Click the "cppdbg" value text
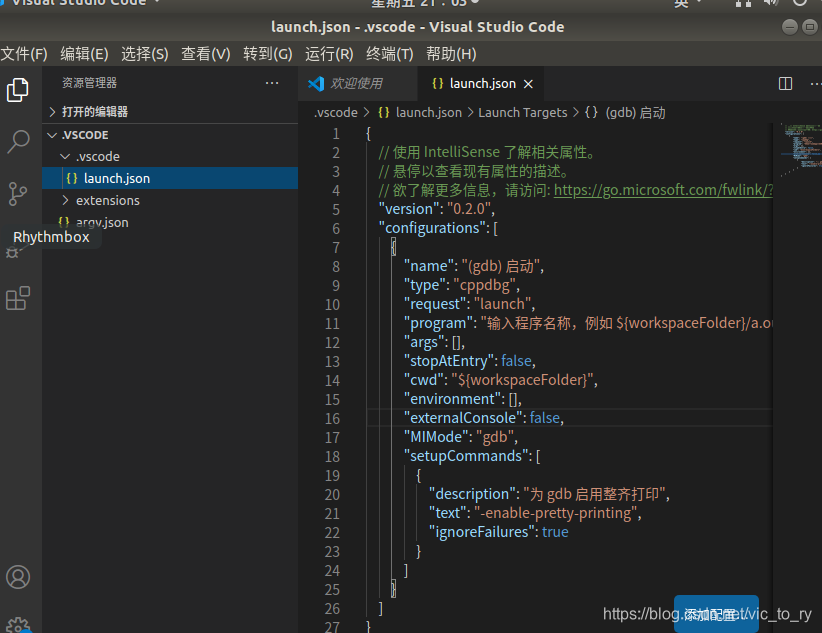Image resolution: width=822 pixels, height=633 pixels. click(485, 285)
